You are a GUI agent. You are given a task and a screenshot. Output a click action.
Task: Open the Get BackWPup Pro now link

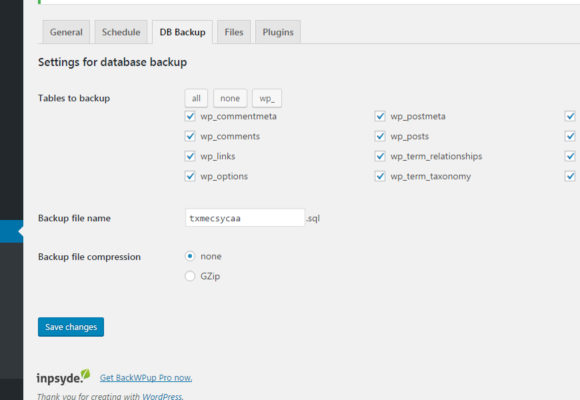click(x=146, y=378)
